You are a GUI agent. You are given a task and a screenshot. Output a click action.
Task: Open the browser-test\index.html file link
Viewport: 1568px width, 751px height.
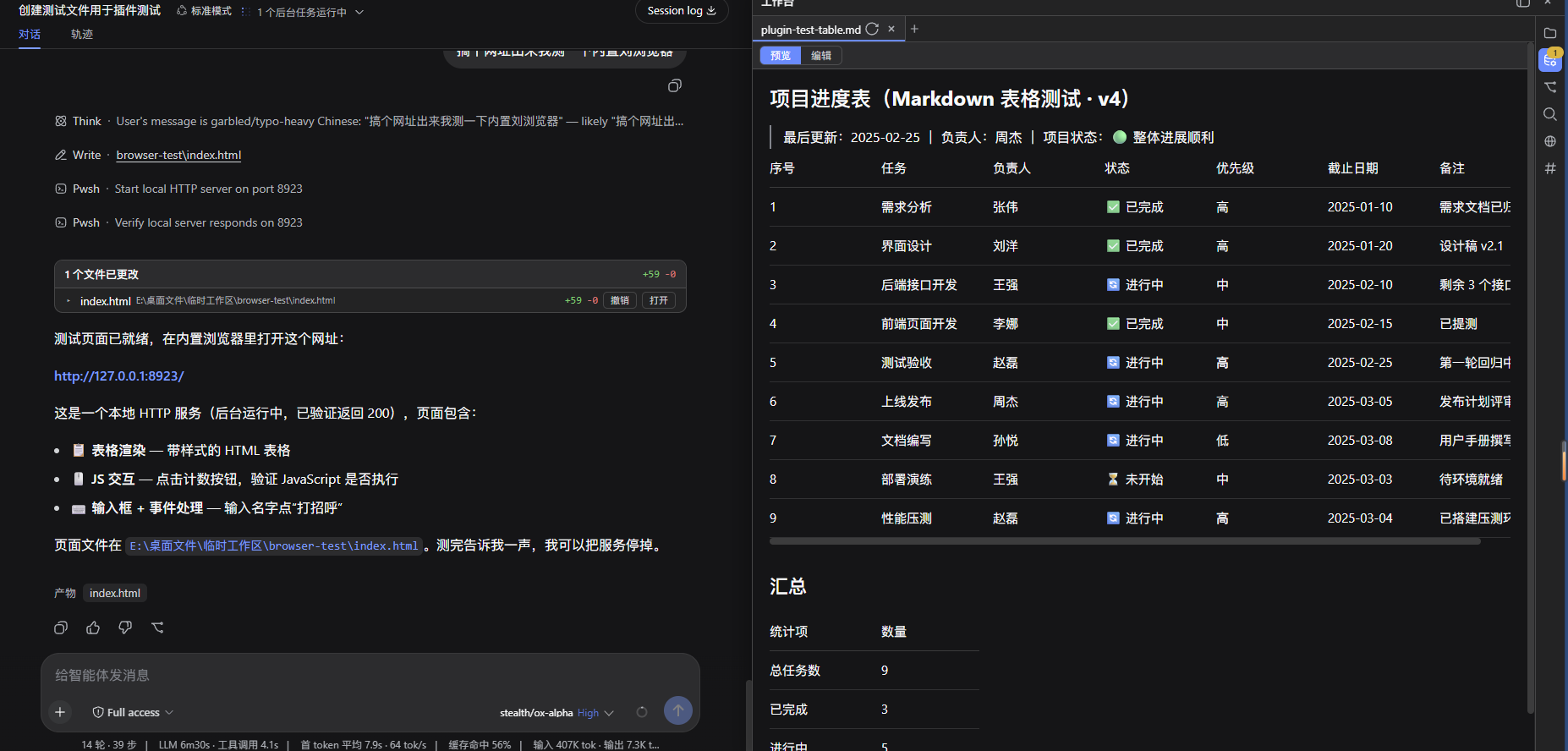pos(178,155)
